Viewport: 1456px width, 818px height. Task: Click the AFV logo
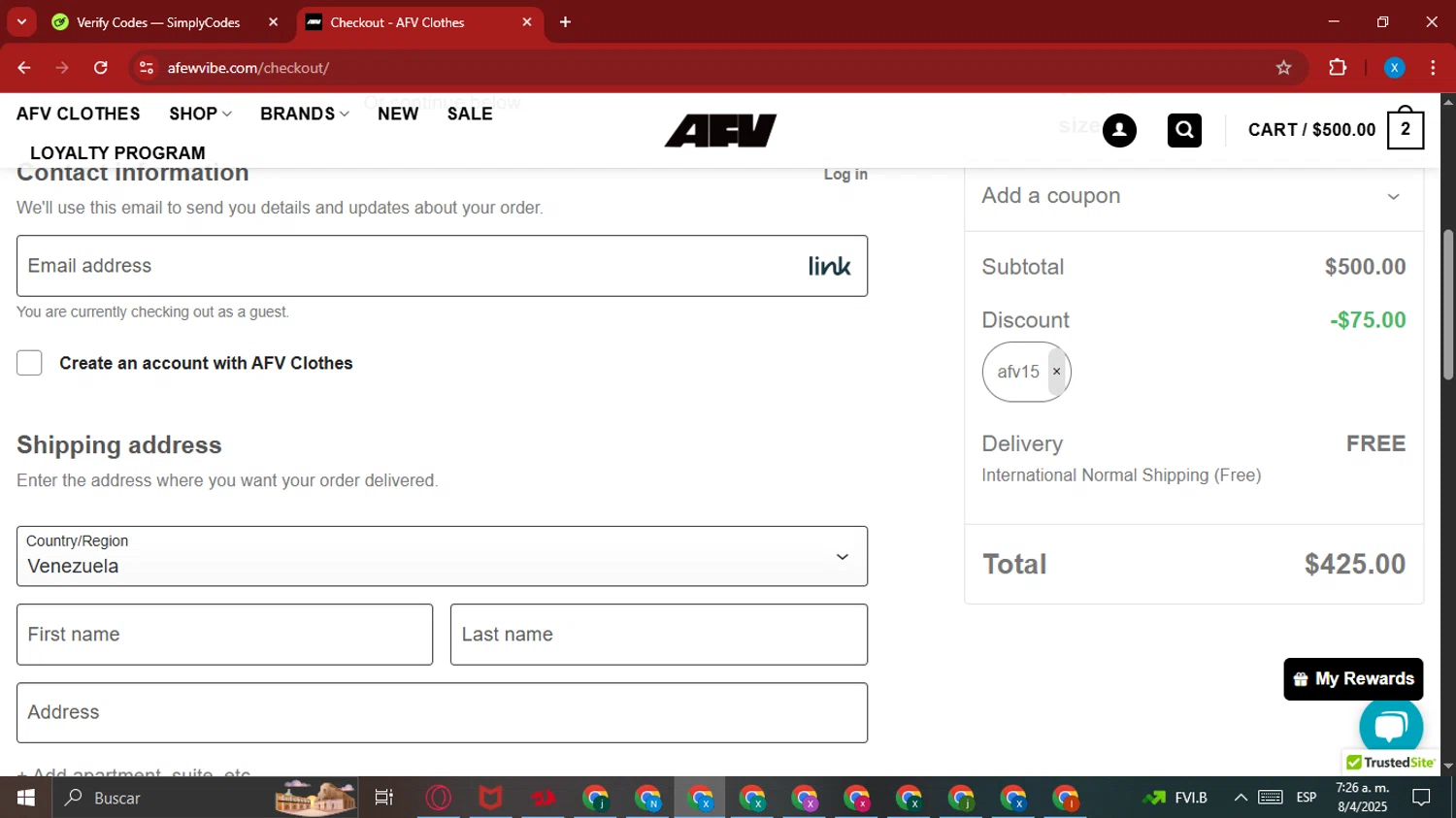pyautogui.click(x=720, y=130)
